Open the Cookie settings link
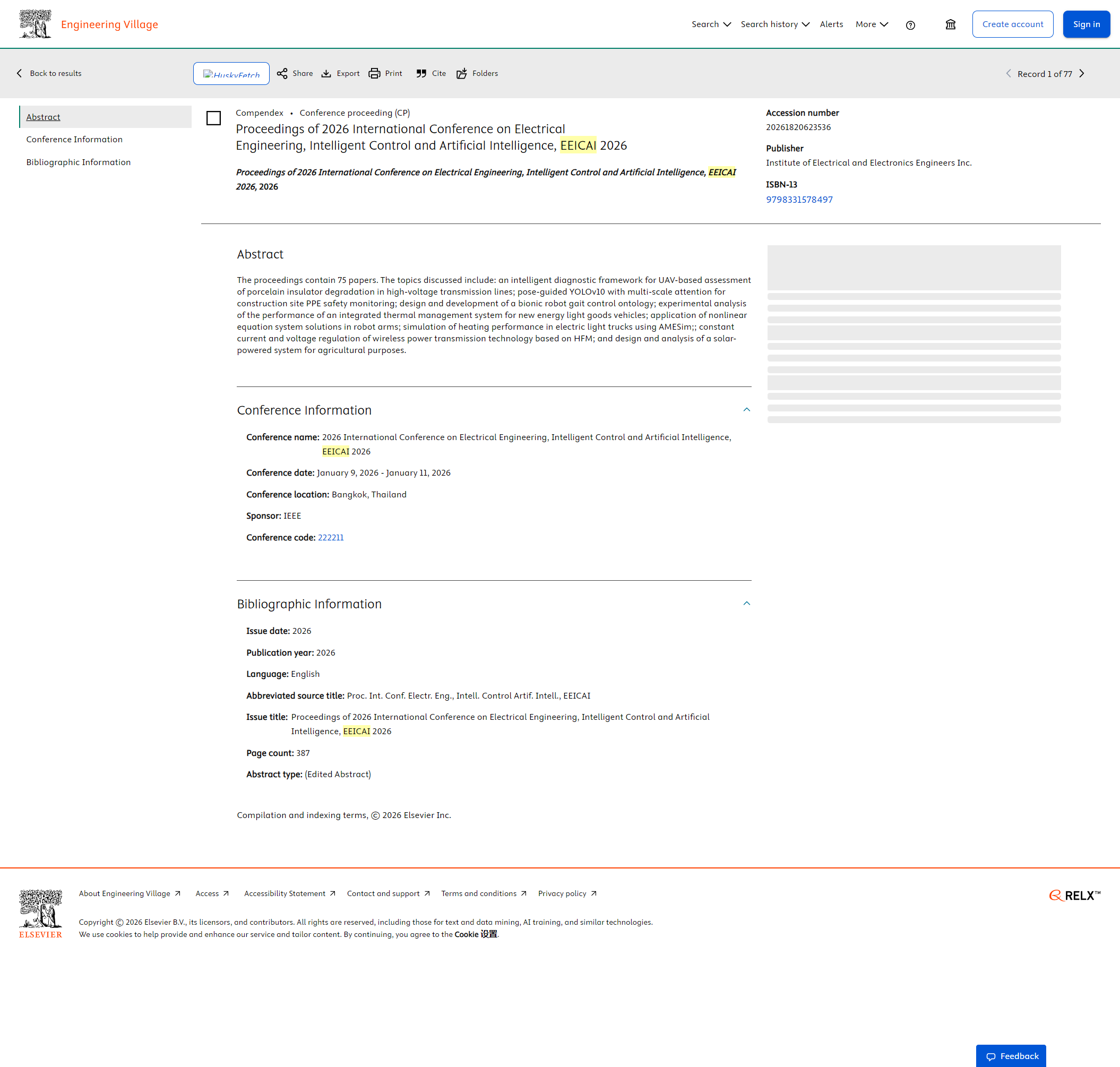 click(x=476, y=934)
